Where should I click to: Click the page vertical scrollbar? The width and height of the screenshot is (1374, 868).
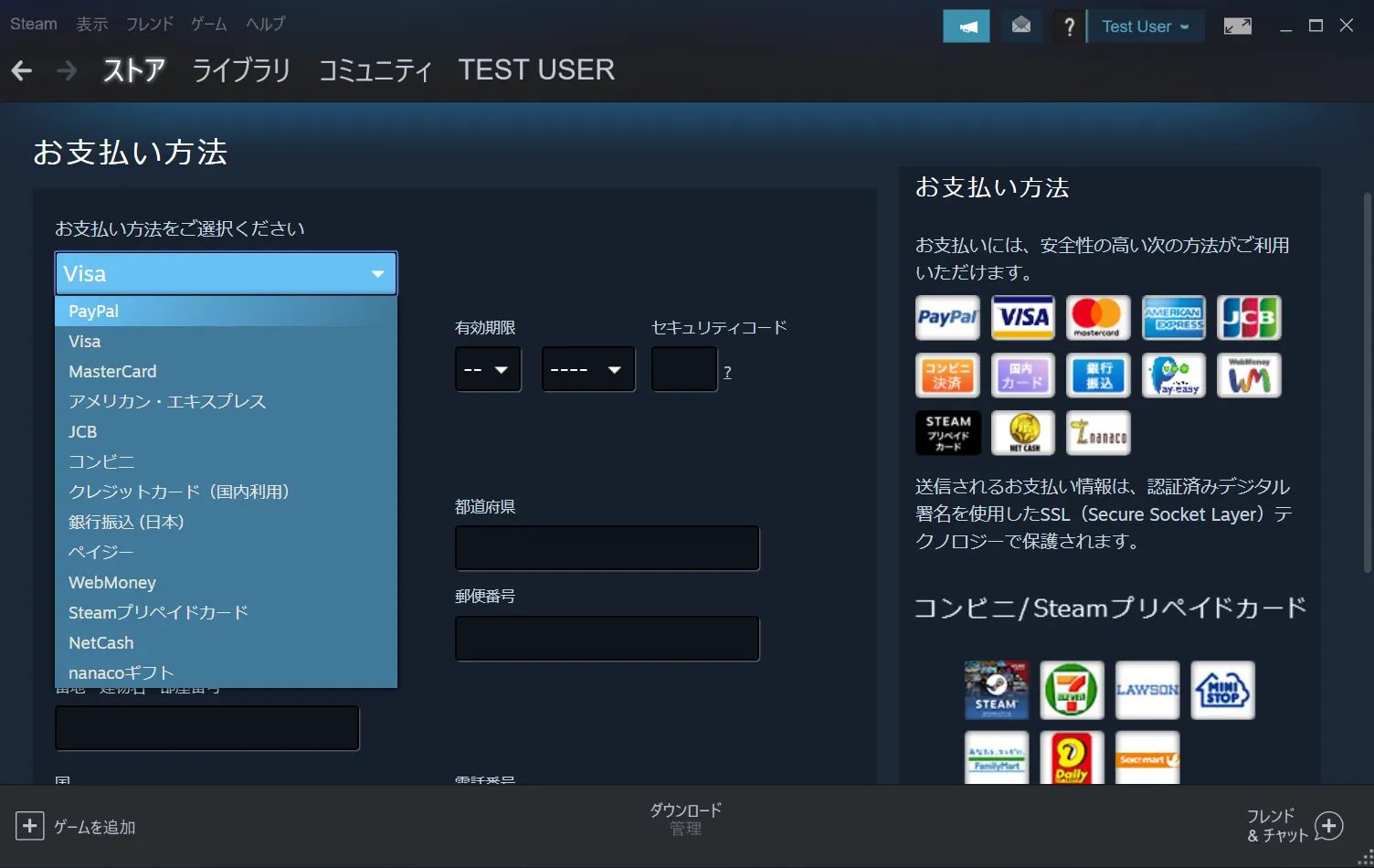(x=1367, y=382)
